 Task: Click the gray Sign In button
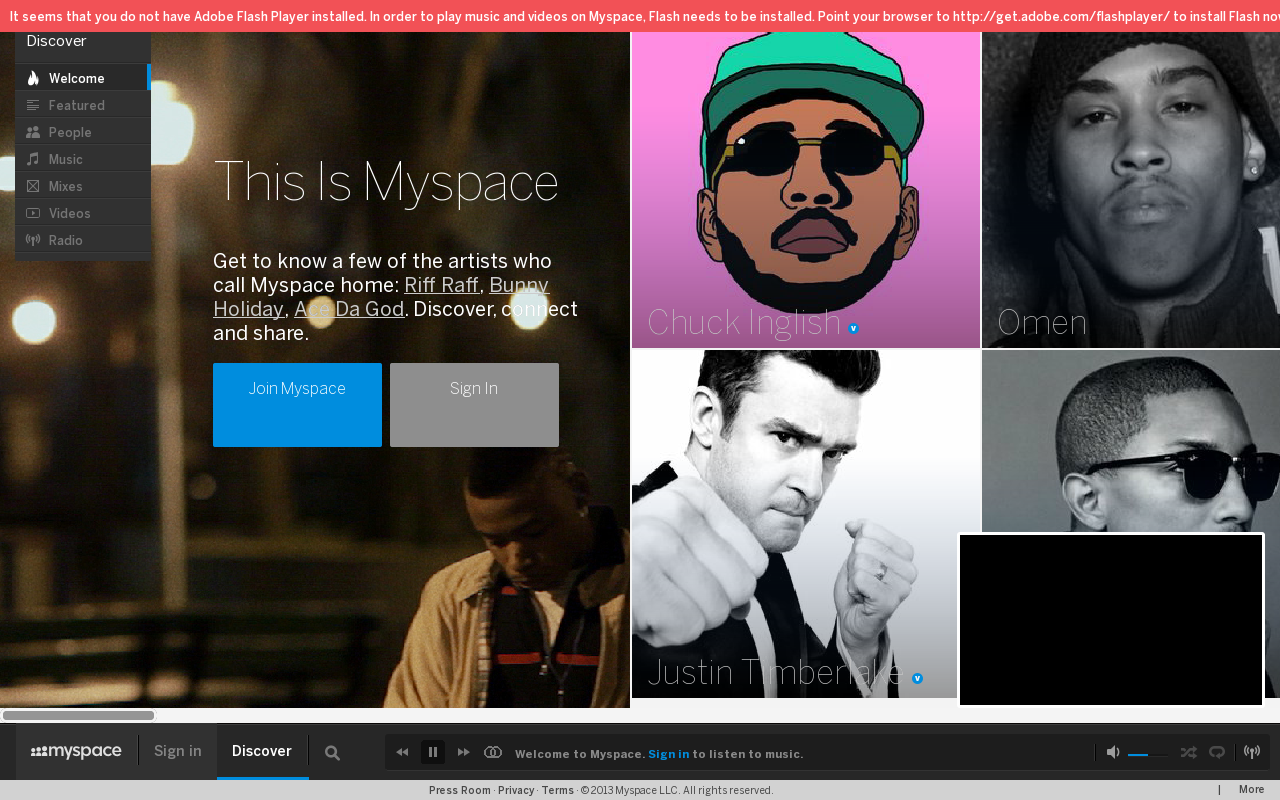click(x=474, y=405)
